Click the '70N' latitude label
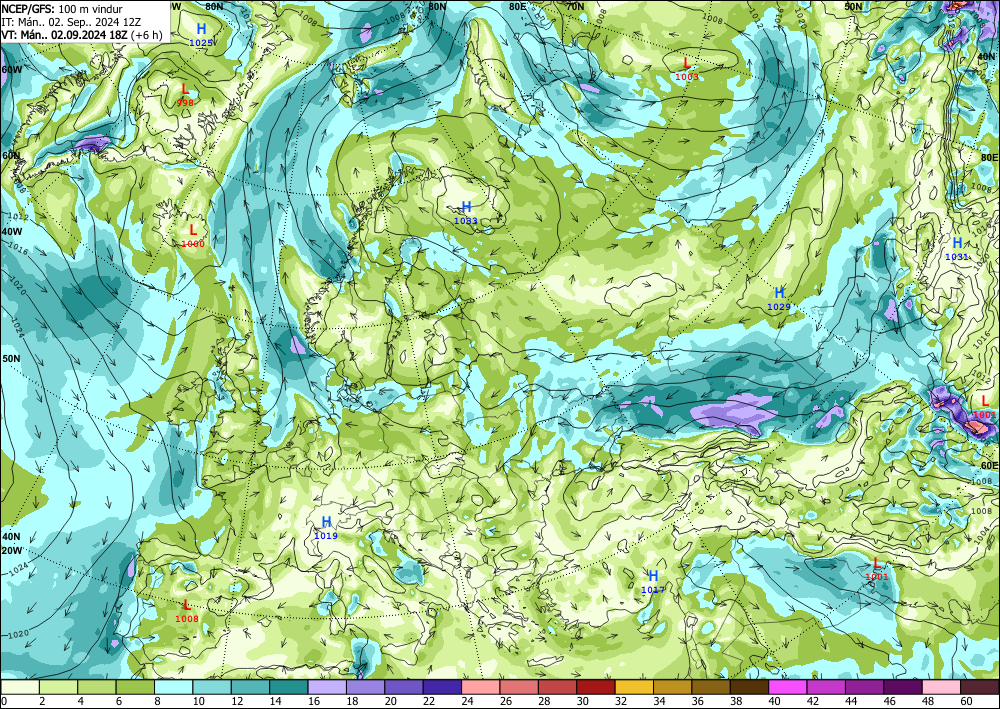This screenshot has width=1000, height=709. pos(575,6)
